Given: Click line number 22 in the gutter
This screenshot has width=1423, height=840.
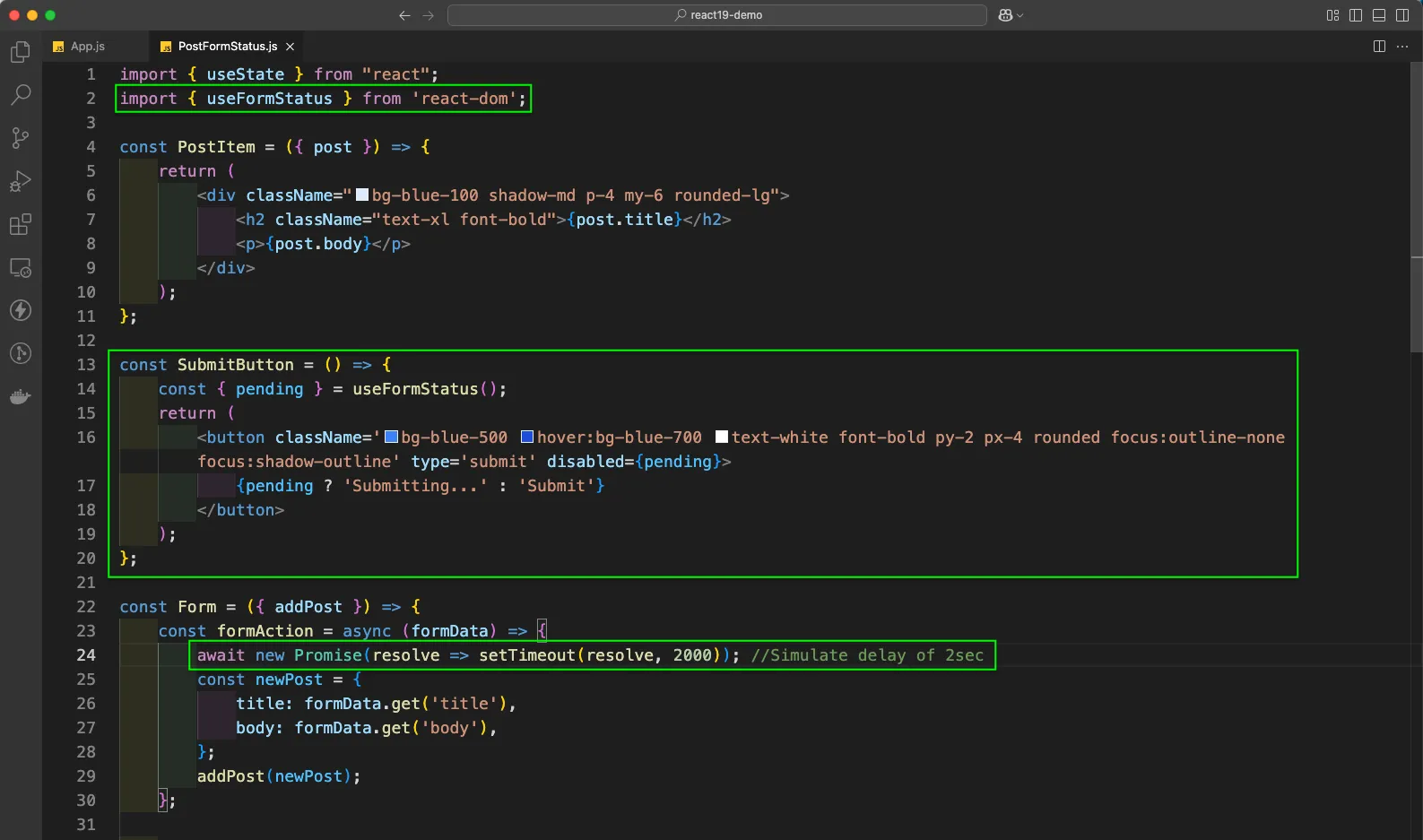Looking at the screenshot, I should [x=86, y=607].
